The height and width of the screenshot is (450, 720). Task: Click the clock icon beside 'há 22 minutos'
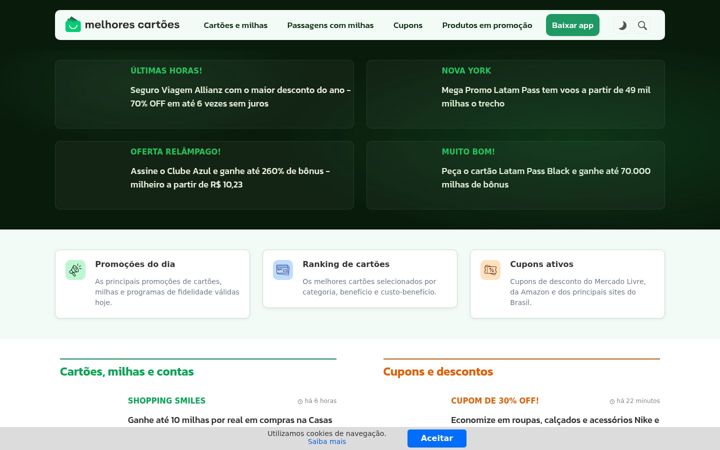click(x=612, y=401)
